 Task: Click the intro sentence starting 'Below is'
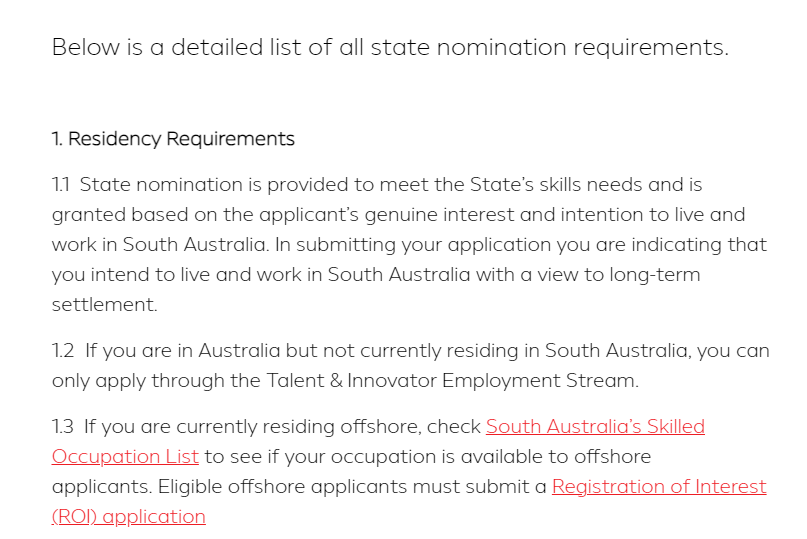pos(390,47)
